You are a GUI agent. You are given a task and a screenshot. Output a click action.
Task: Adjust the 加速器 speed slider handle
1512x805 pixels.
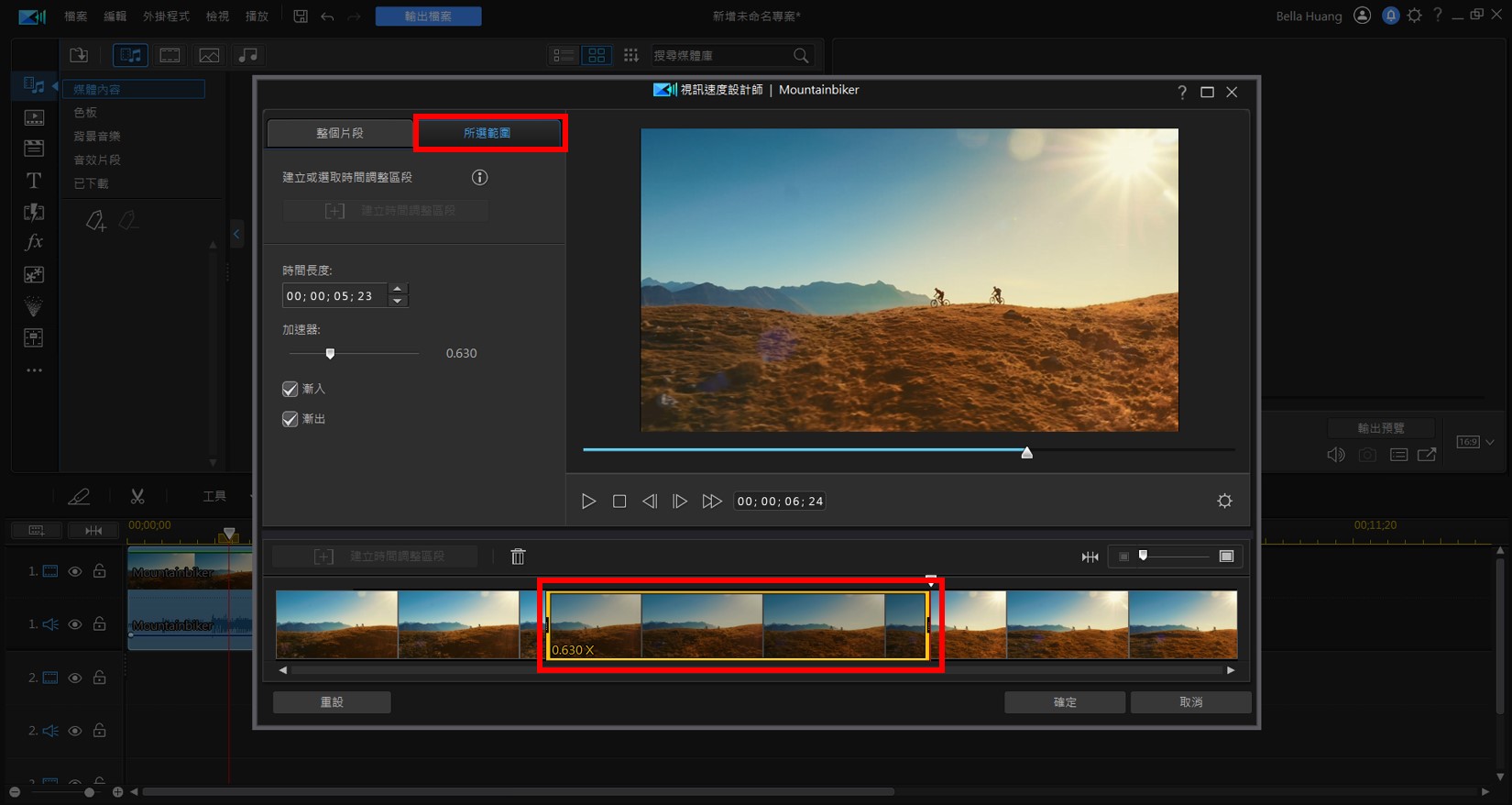pos(331,353)
